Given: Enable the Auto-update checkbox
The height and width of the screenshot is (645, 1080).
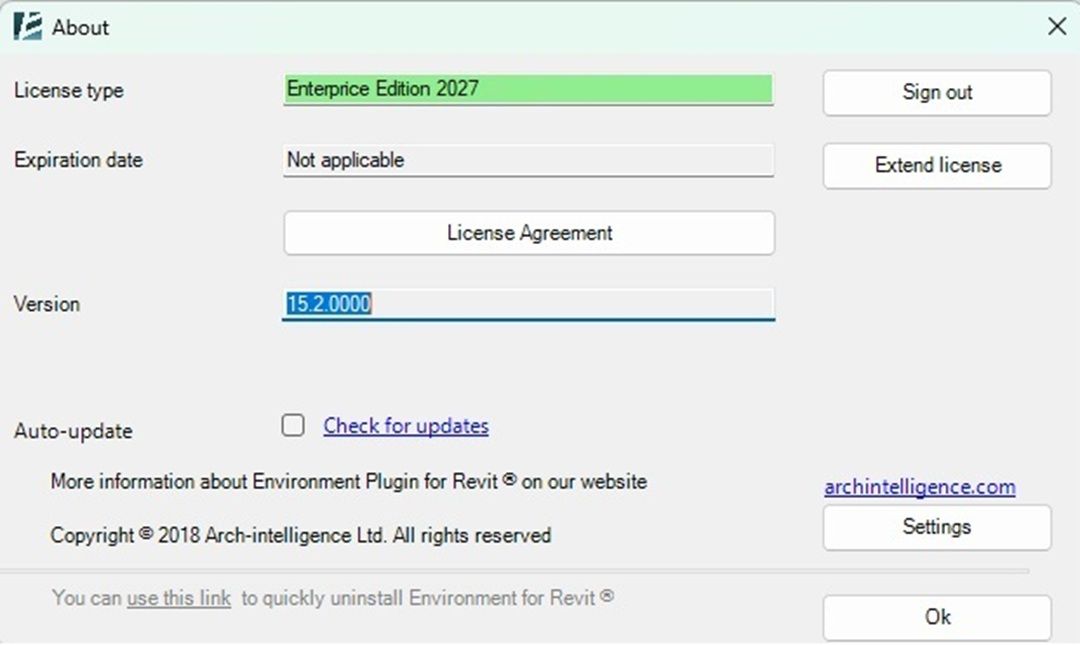Looking at the screenshot, I should (293, 425).
